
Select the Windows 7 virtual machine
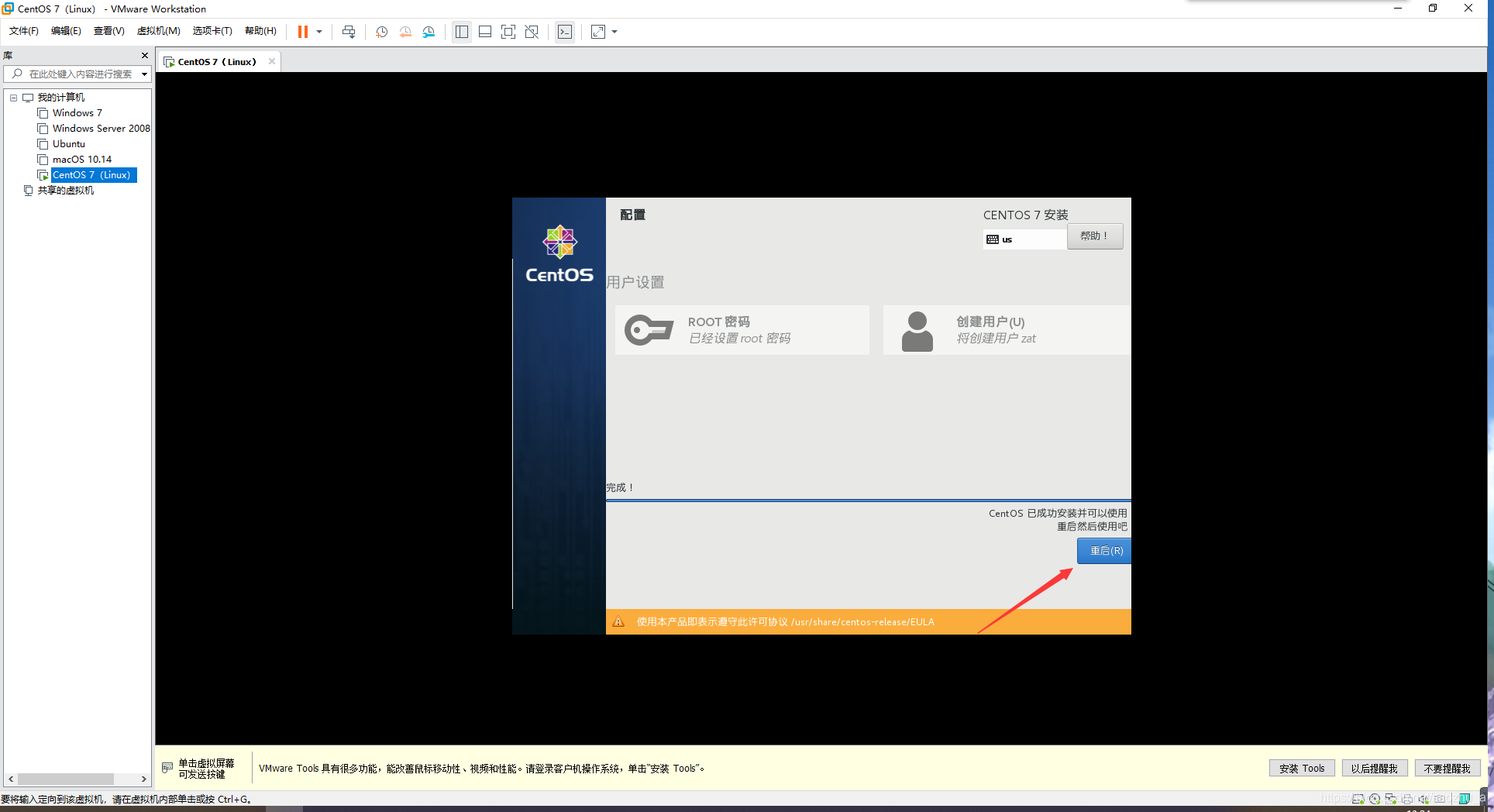click(77, 113)
